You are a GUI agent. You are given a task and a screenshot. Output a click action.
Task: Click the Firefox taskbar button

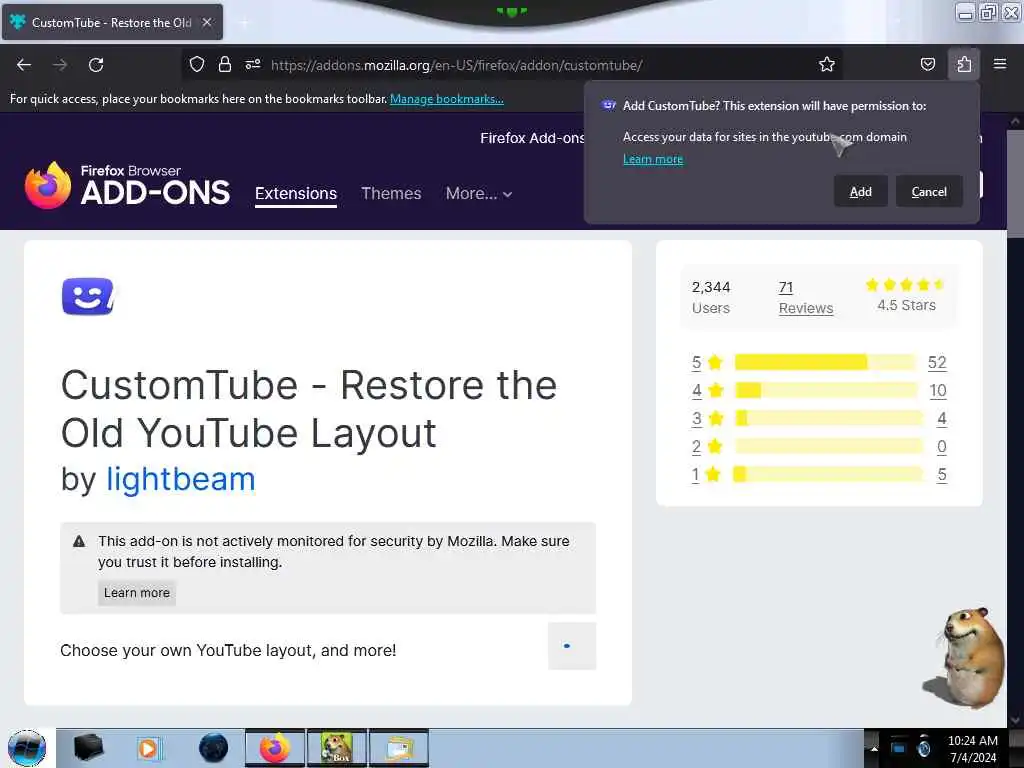coord(275,748)
